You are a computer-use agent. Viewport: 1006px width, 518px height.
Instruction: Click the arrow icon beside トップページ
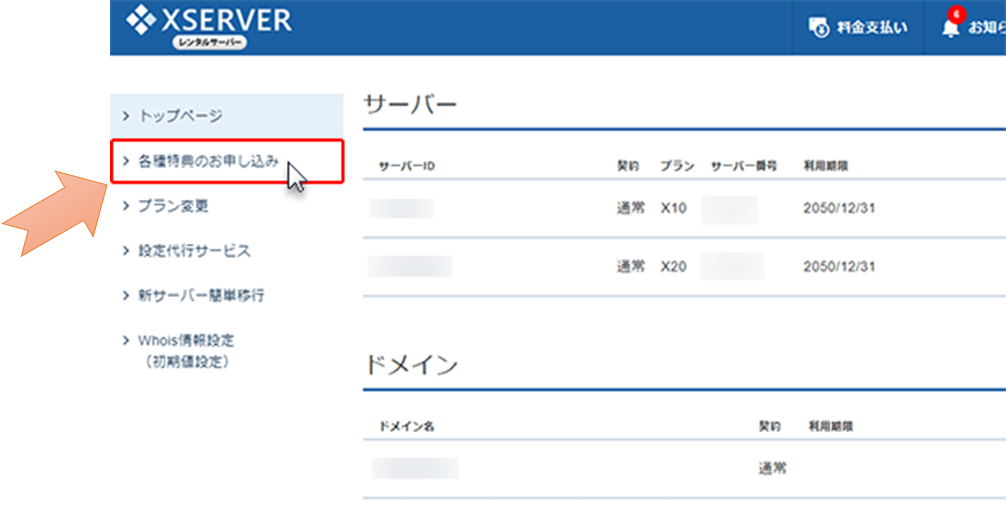125,116
